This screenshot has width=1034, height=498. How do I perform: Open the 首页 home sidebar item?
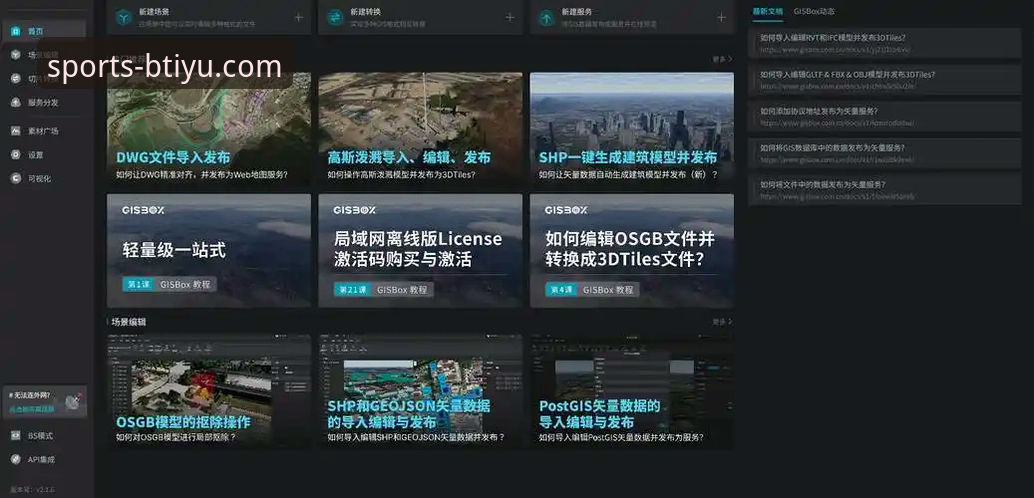[x=44, y=31]
